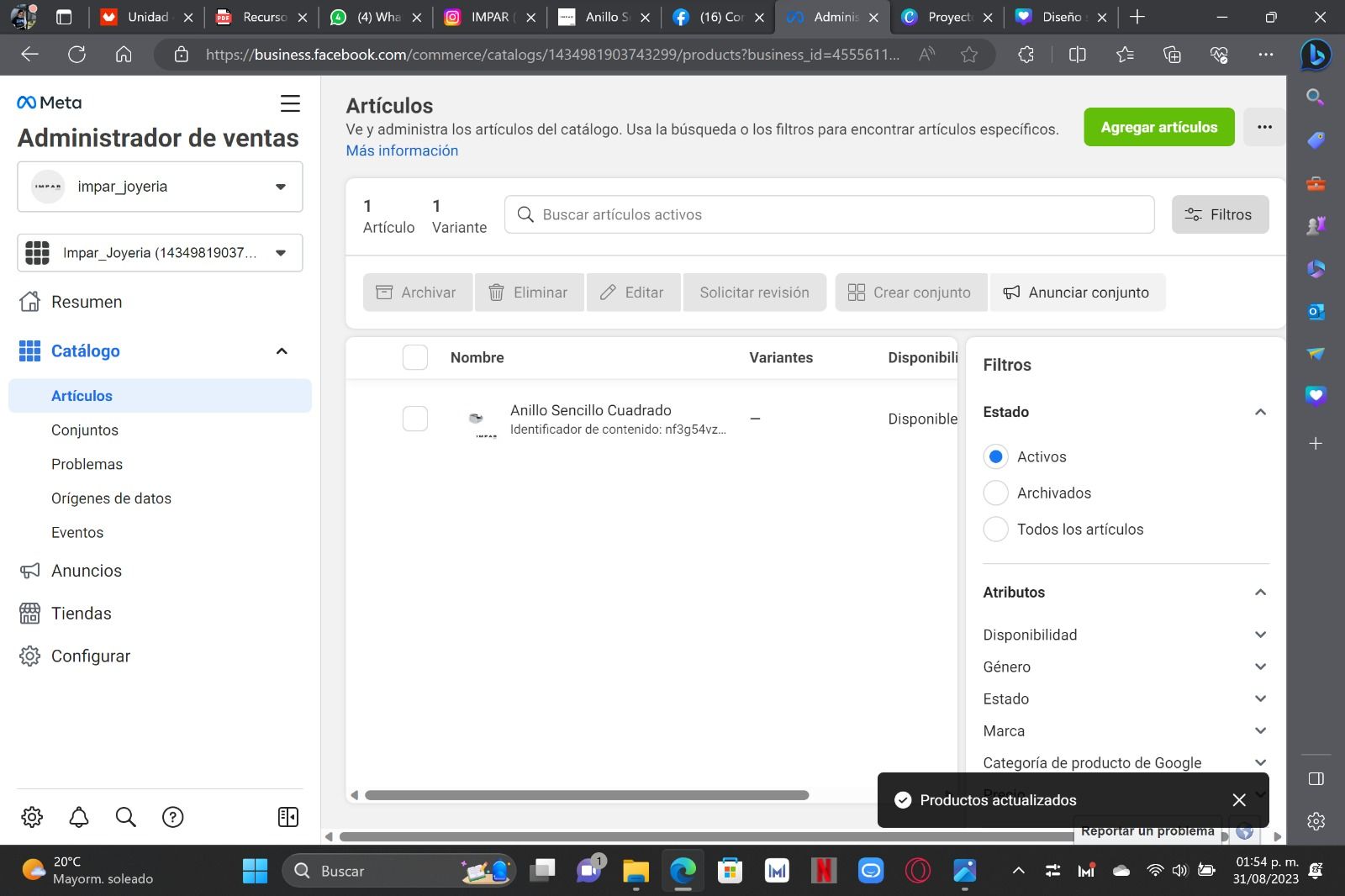Open the hamburger menu beside Meta logo
1345x896 pixels.
pyautogui.click(x=290, y=103)
